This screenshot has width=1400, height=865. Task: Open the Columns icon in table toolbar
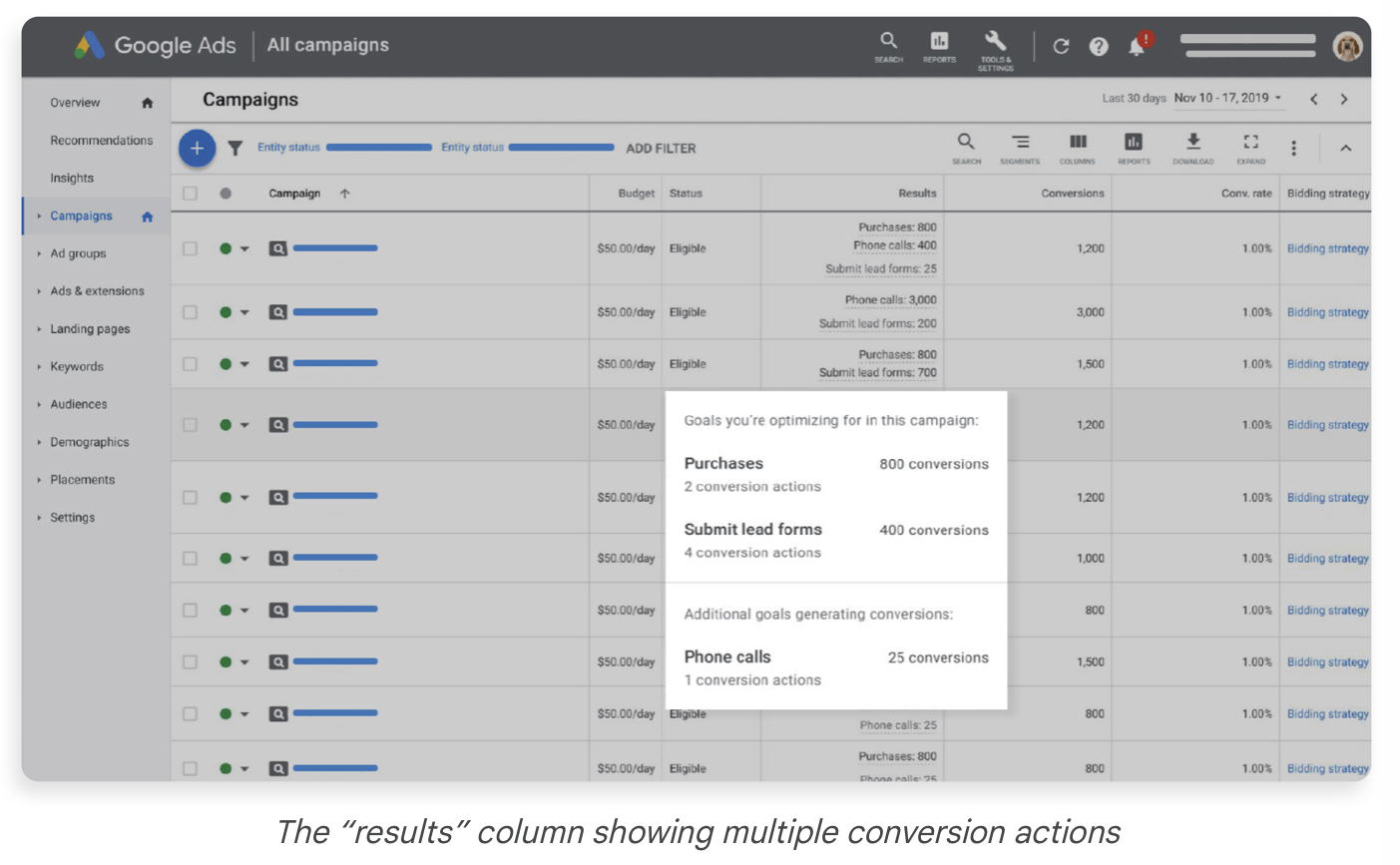(1078, 148)
